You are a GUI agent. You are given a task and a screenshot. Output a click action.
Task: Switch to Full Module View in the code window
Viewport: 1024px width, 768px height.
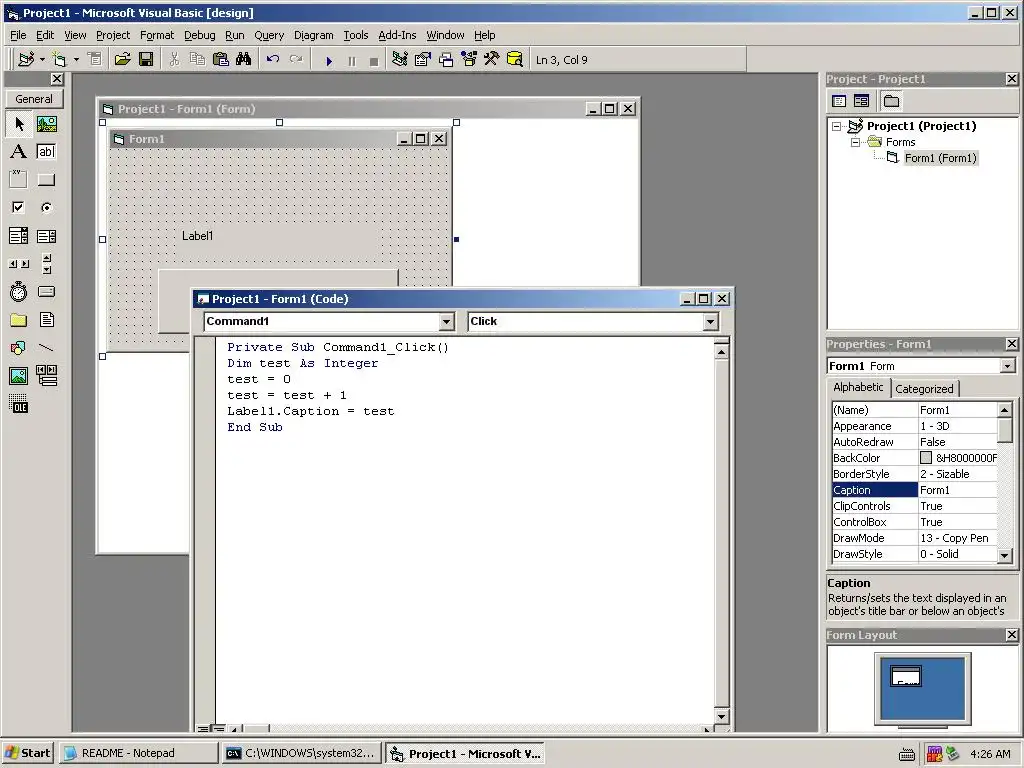(x=219, y=728)
